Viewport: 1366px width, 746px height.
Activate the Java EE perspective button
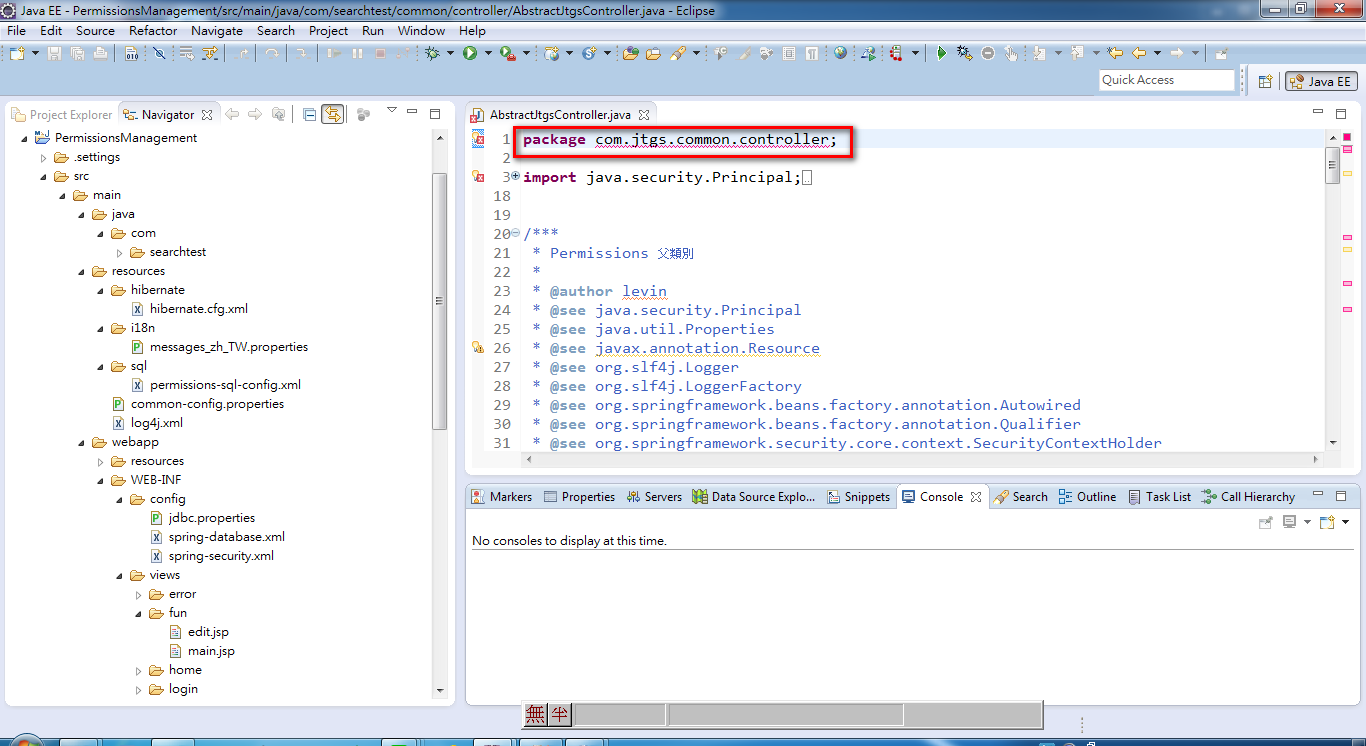pyautogui.click(x=1322, y=79)
